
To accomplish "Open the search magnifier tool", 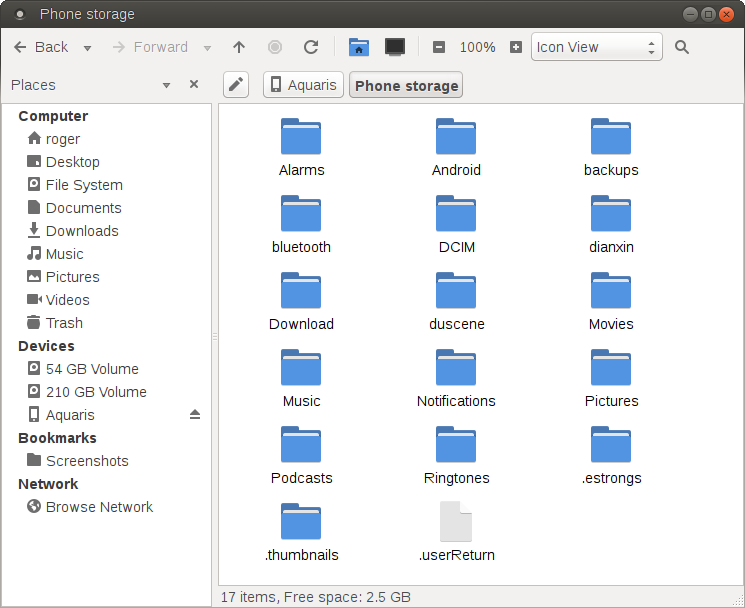I will tap(682, 47).
